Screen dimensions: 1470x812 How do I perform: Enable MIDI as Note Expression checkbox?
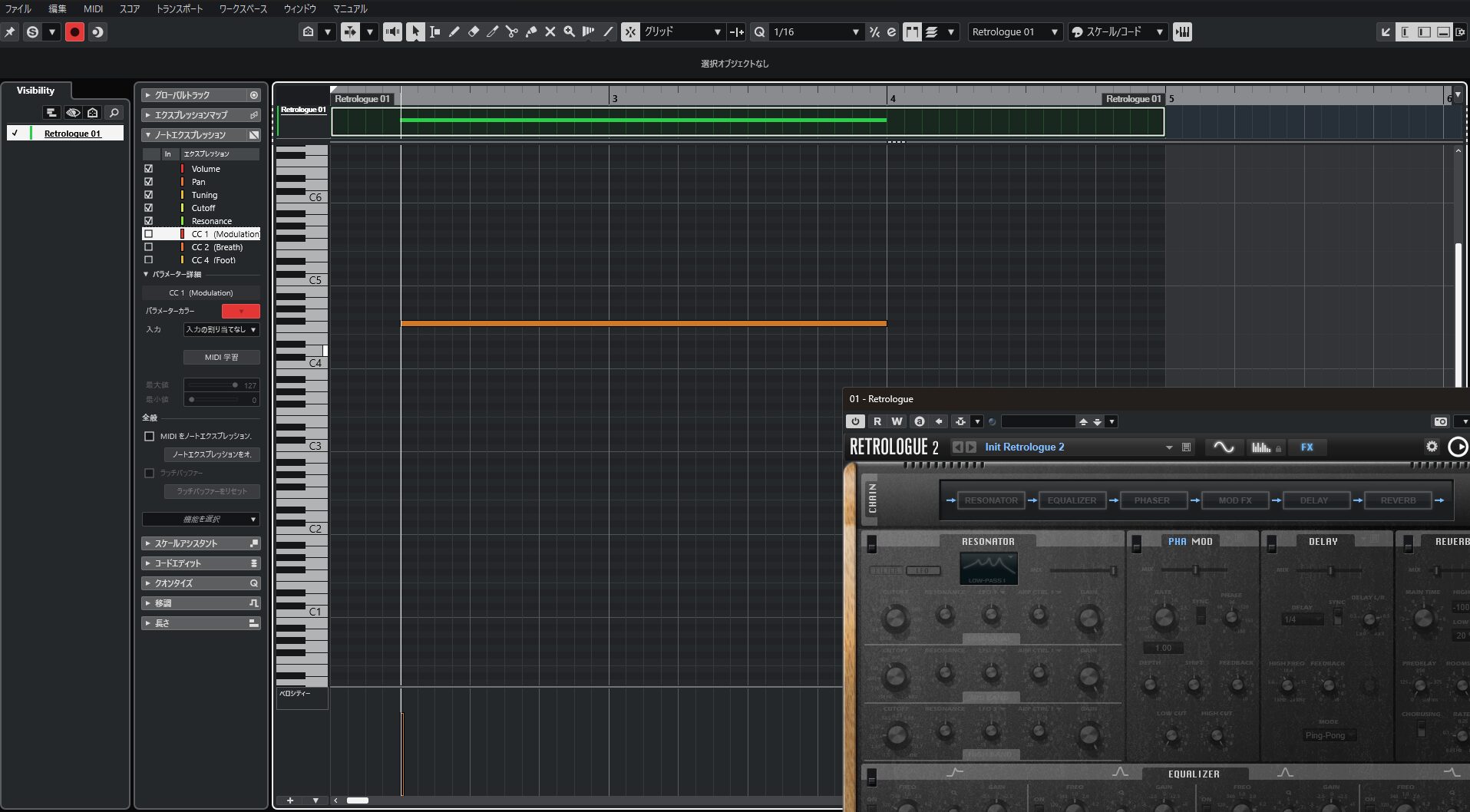point(150,436)
